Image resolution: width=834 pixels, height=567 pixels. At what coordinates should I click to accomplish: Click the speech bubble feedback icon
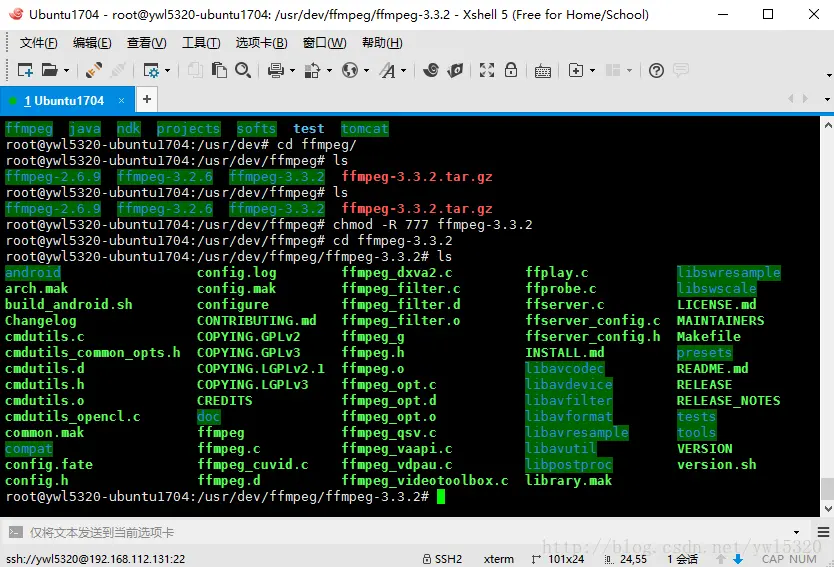681,70
